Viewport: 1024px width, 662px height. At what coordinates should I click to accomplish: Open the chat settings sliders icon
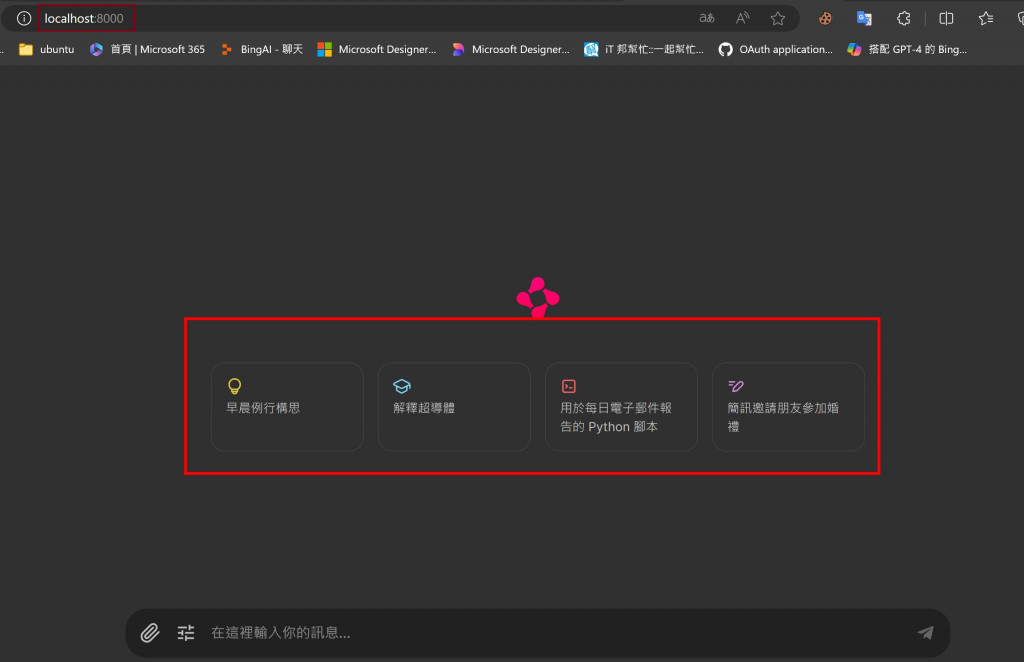186,633
